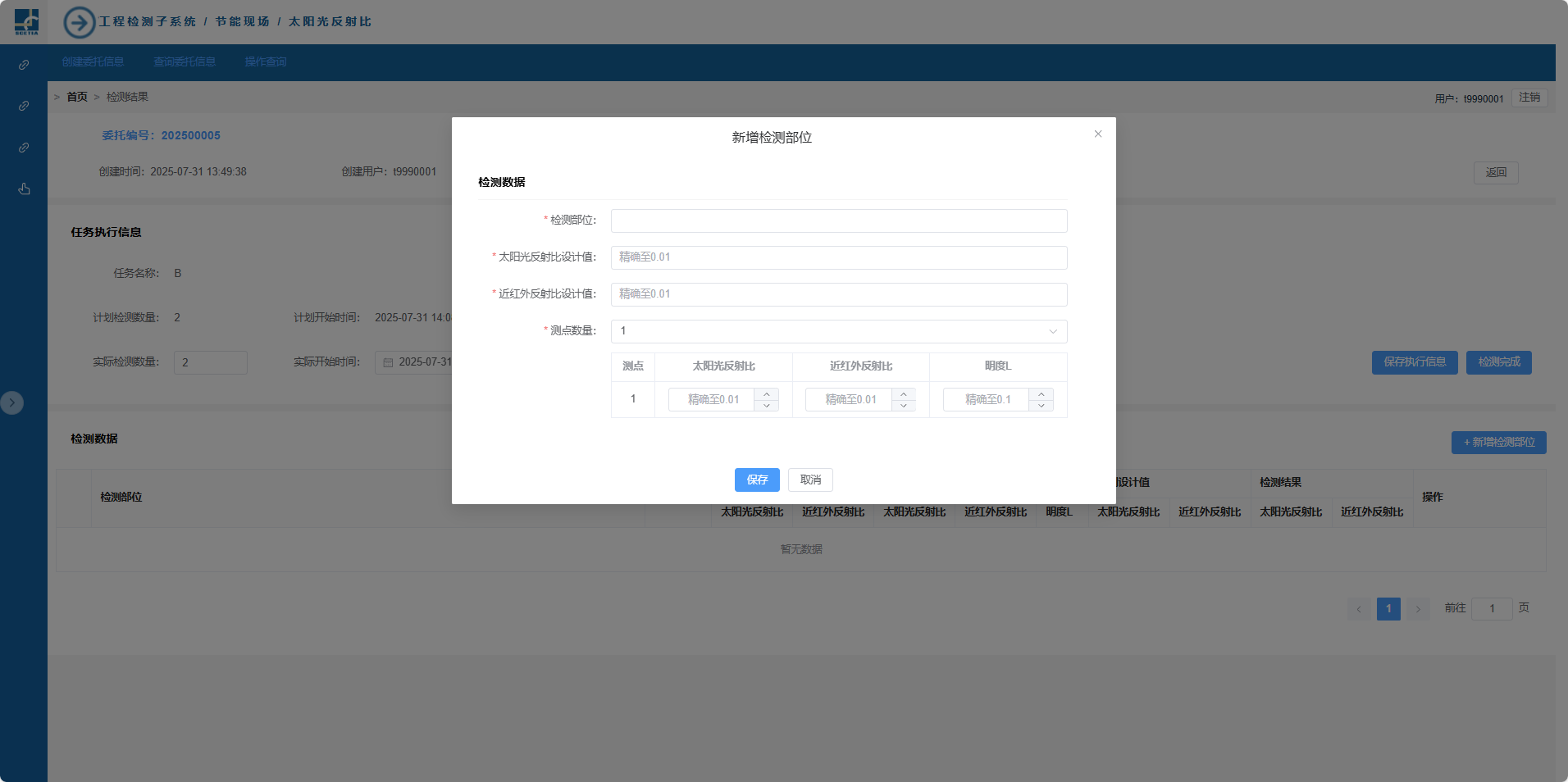
Task: Click the 首页 breadcrumb link
Action: coord(77,97)
